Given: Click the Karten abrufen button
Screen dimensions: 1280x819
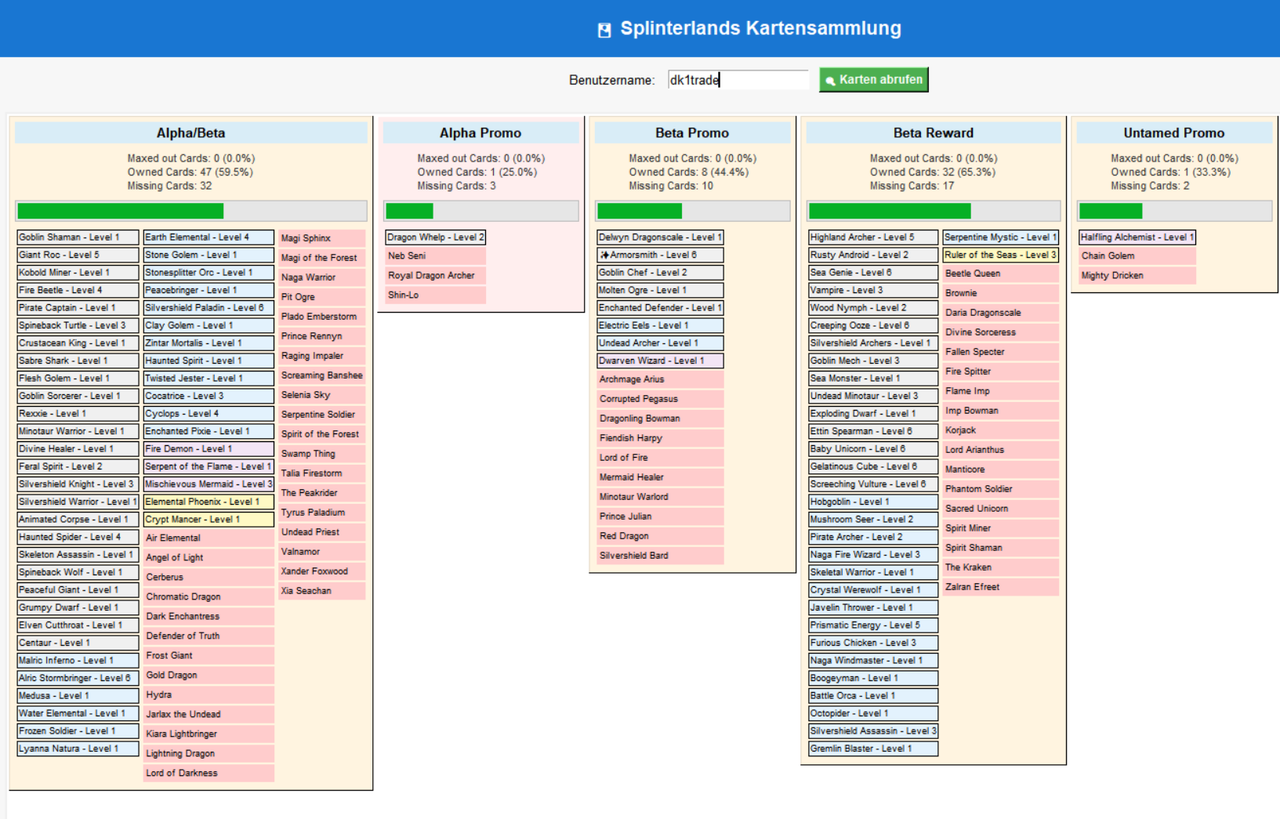Looking at the screenshot, I should (874, 80).
